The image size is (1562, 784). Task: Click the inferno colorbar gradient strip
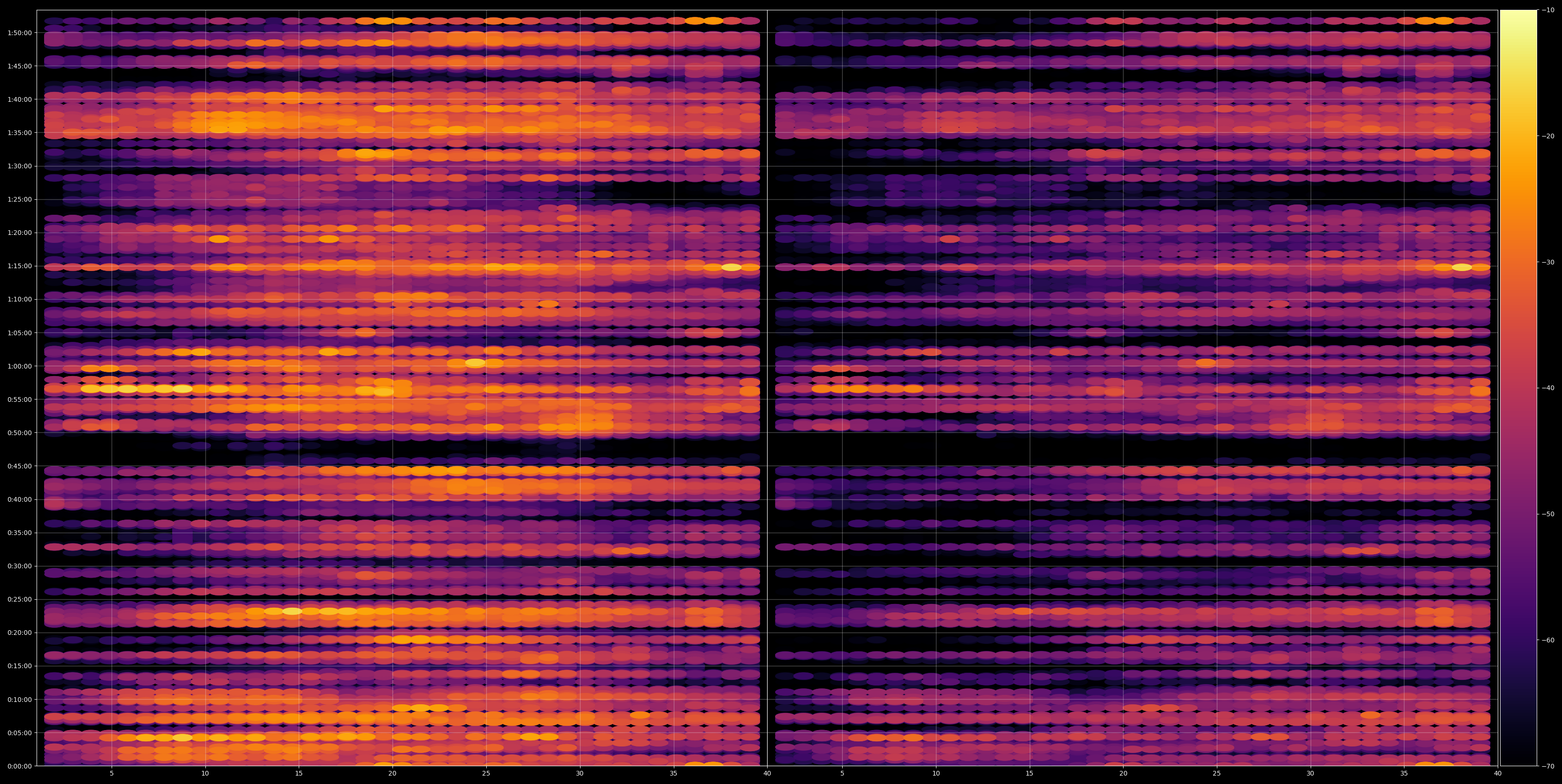[1518, 387]
